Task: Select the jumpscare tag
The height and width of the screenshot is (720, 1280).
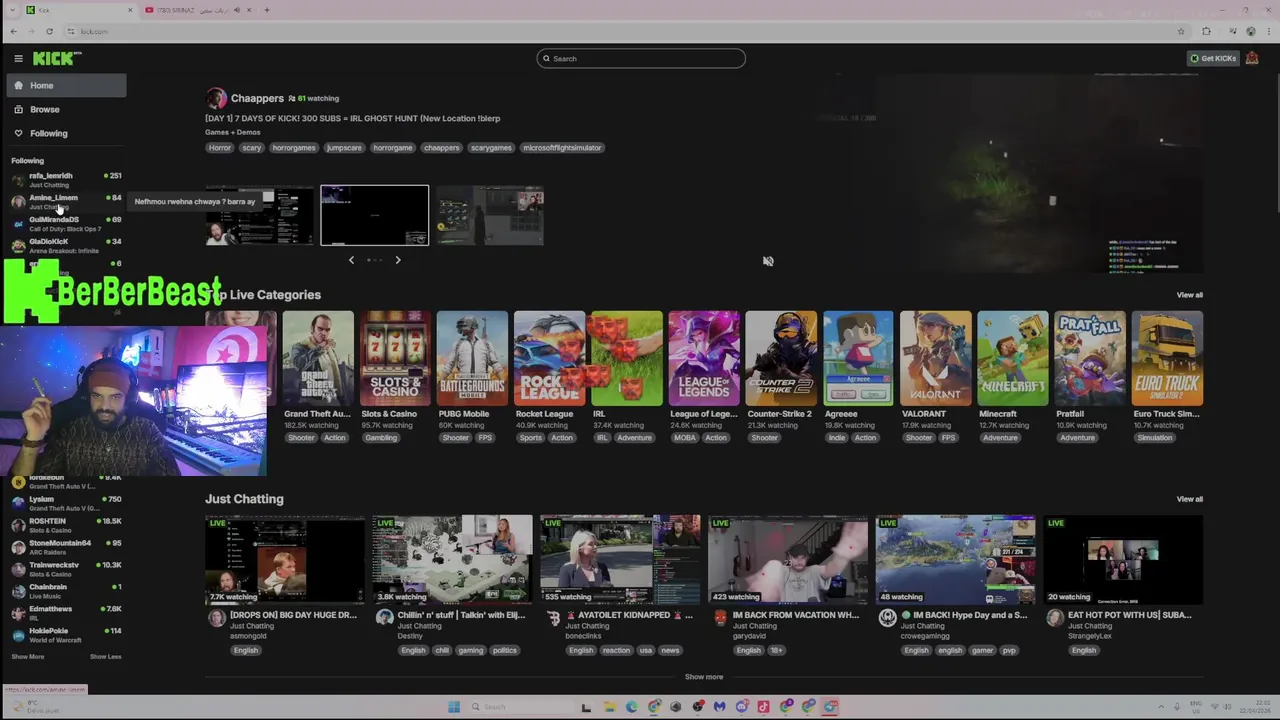Action: [x=344, y=148]
